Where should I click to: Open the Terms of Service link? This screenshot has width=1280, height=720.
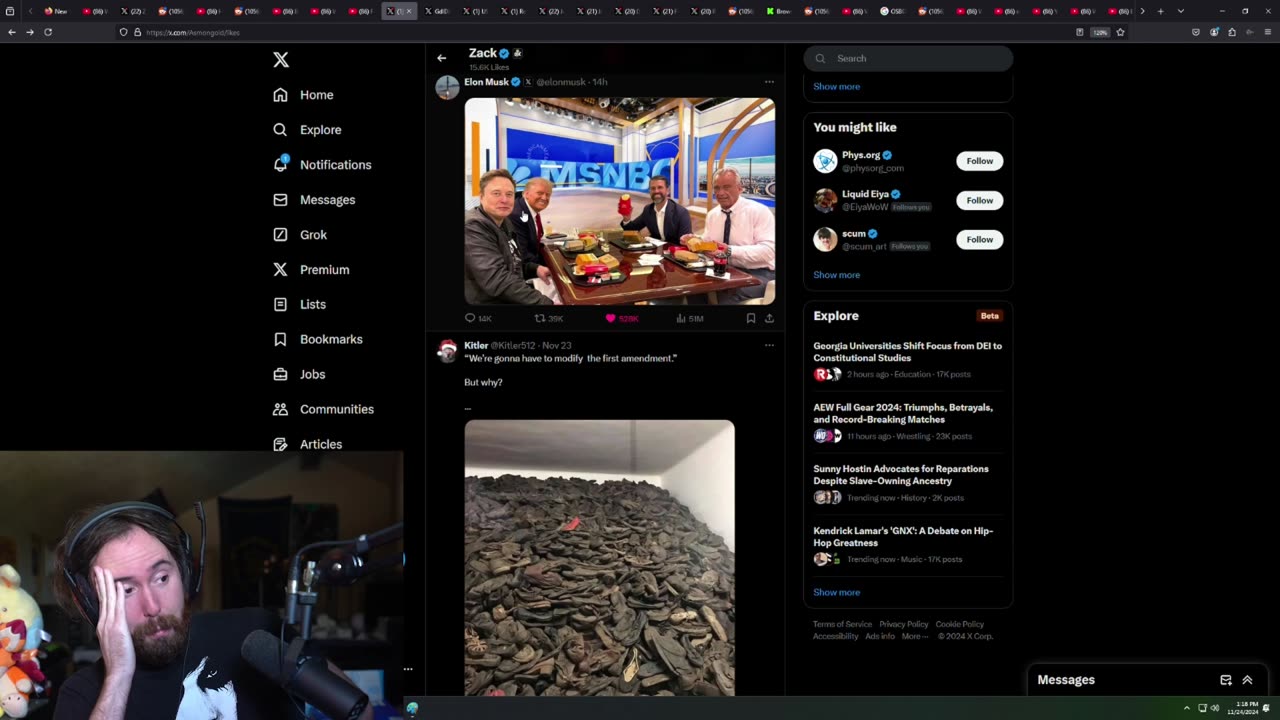pos(842,624)
